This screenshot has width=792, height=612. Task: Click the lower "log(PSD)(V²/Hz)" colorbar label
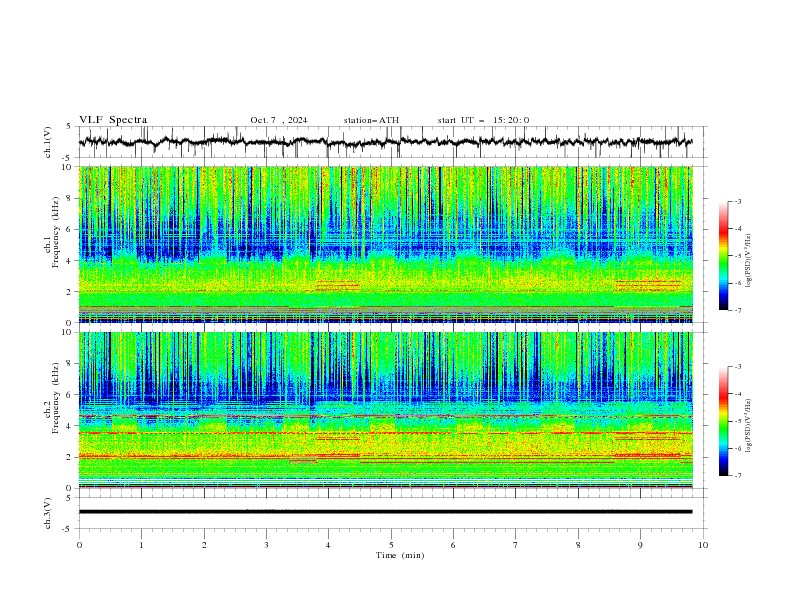(x=748, y=426)
